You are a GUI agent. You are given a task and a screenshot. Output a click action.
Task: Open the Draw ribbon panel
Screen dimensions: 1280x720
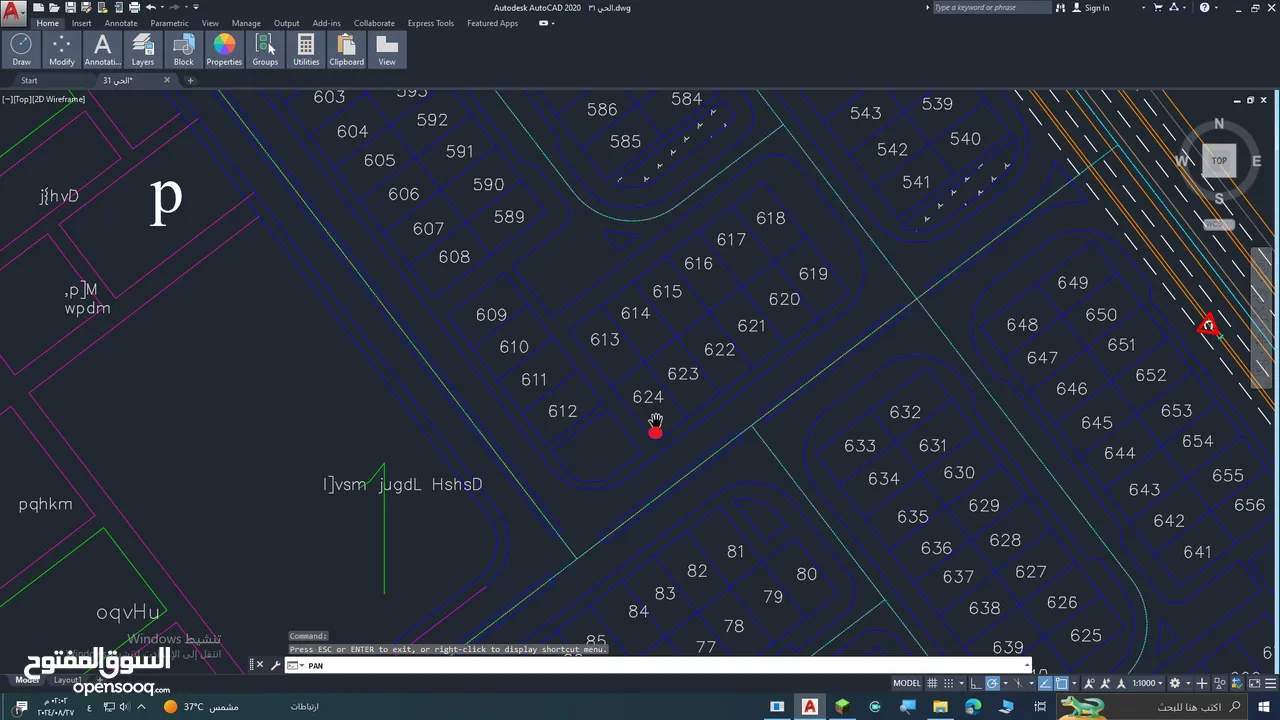[21, 50]
